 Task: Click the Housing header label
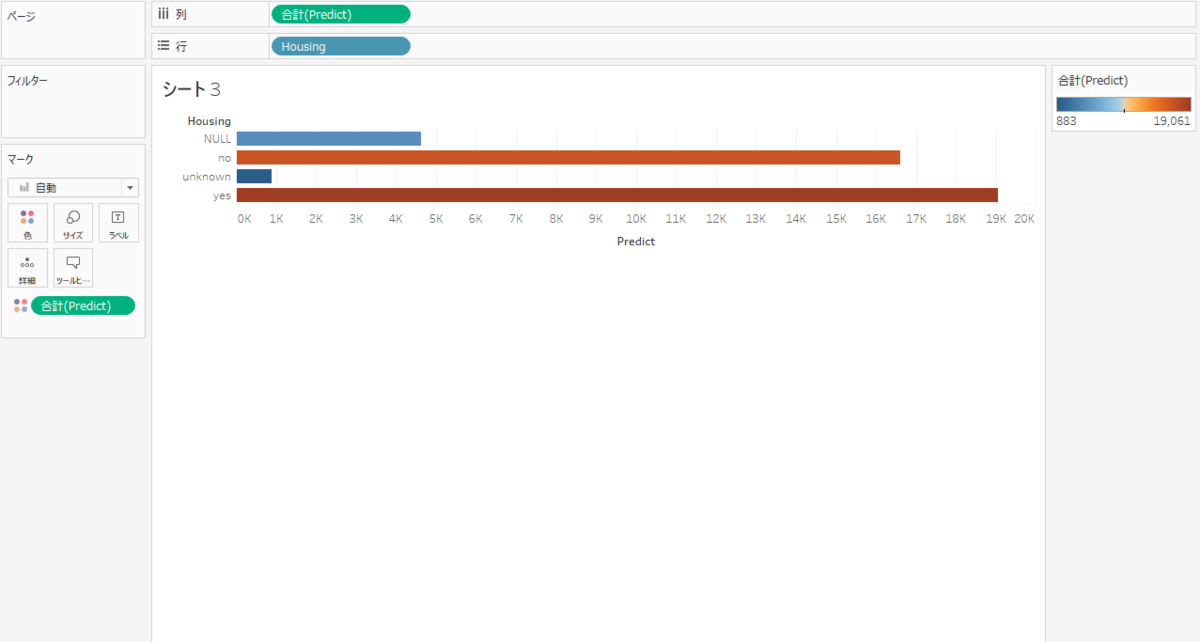pos(209,121)
